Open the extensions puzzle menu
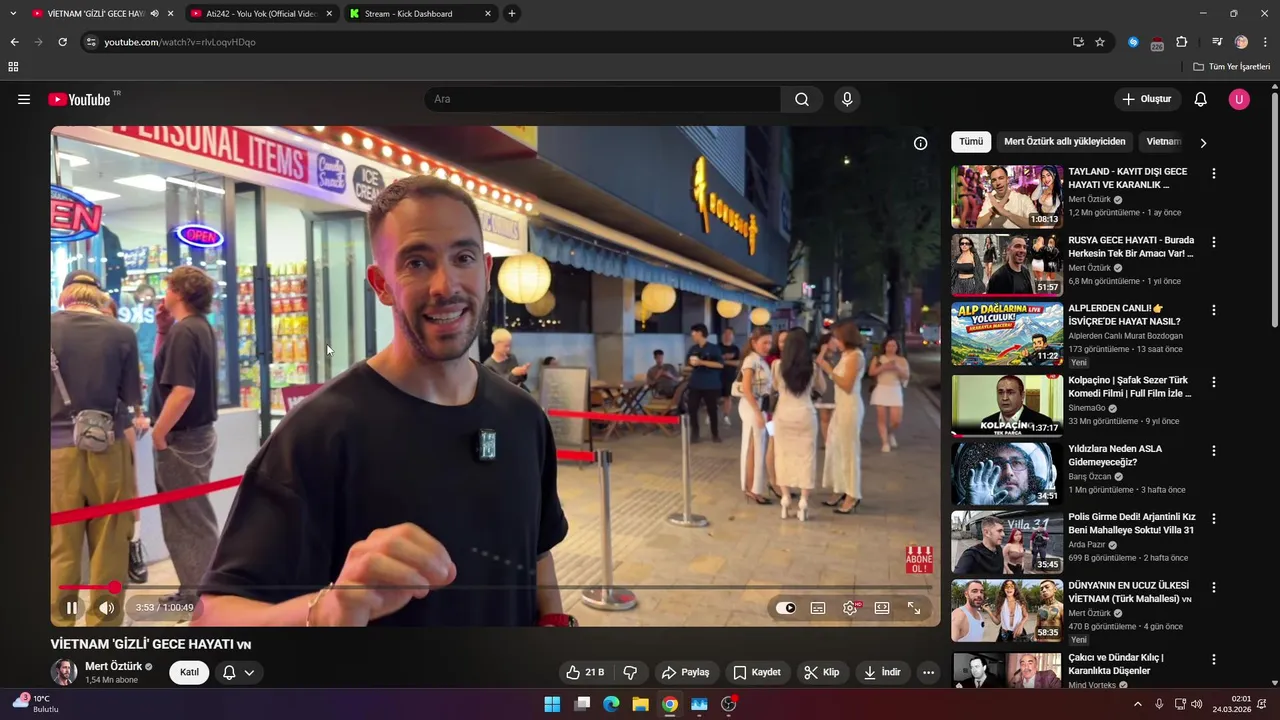This screenshot has width=1280, height=720. tap(1181, 42)
